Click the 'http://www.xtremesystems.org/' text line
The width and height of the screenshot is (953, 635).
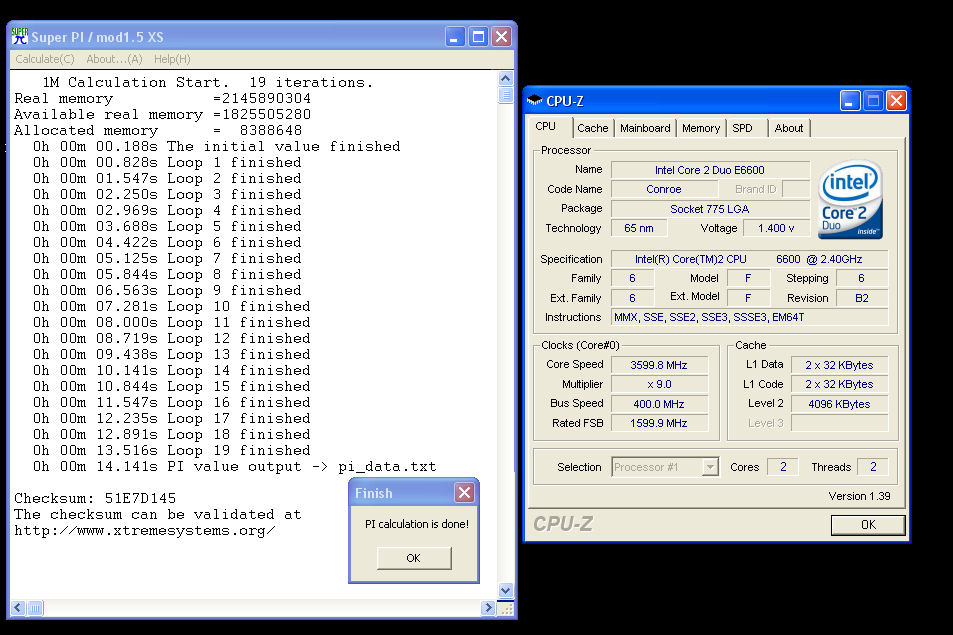point(145,530)
